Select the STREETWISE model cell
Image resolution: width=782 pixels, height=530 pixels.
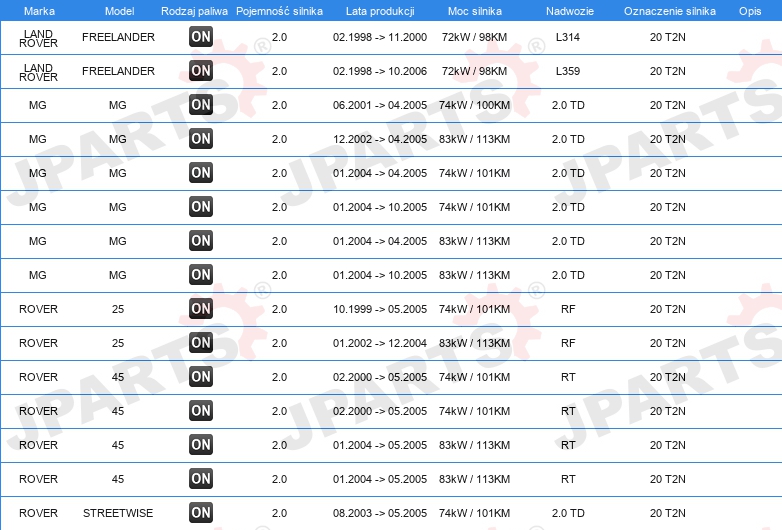118,513
